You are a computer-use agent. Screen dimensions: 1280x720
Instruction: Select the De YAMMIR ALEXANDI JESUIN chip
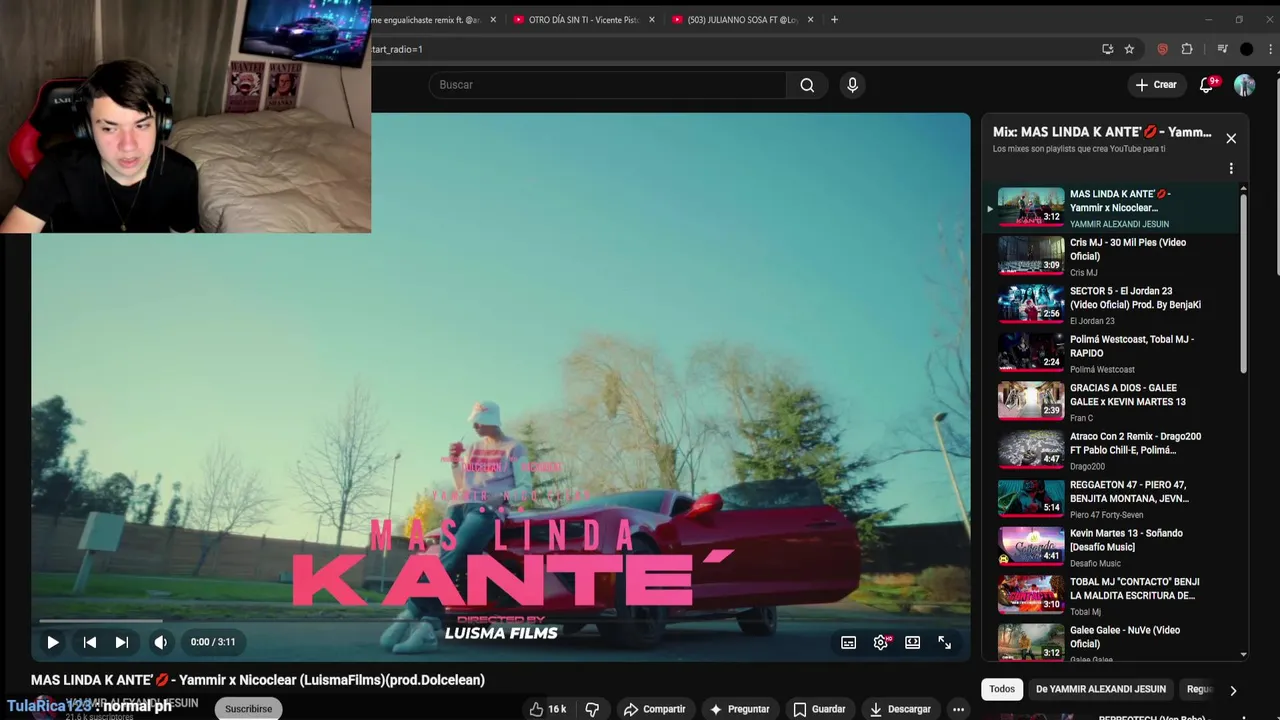coord(1101,689)
